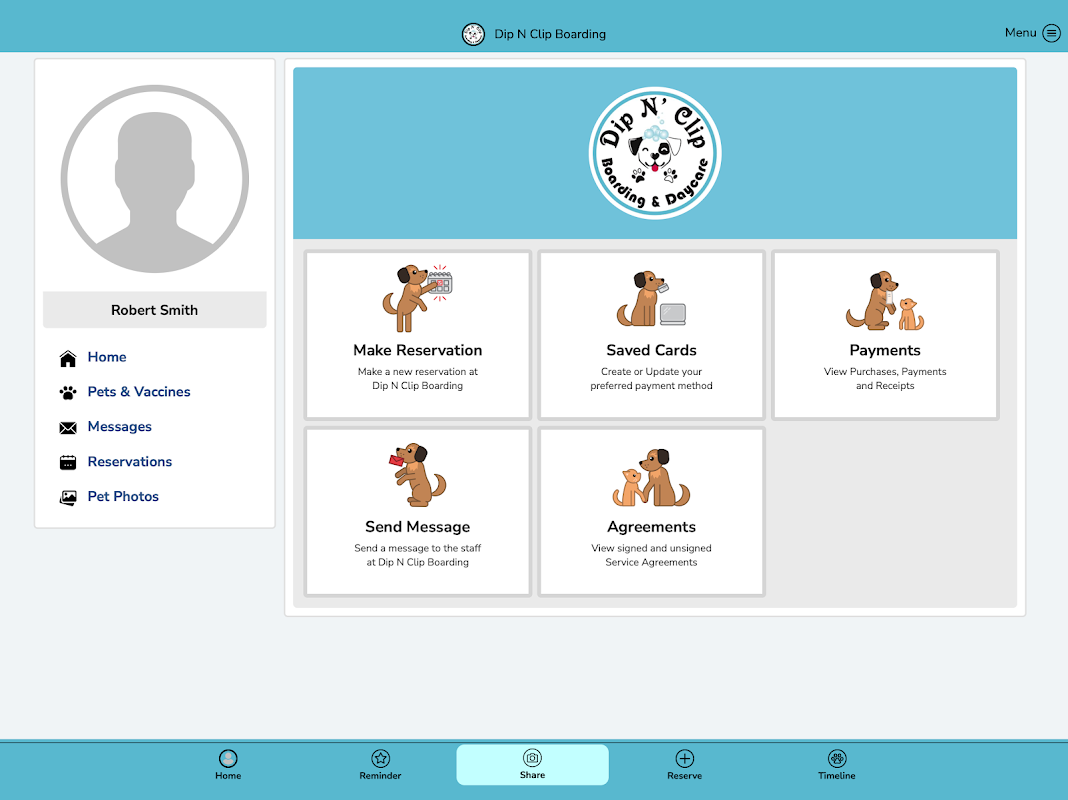The height and width of the screenshot is (800, 1068).
Task: Select the Reminder tab label
Action: tap(380, 775)
